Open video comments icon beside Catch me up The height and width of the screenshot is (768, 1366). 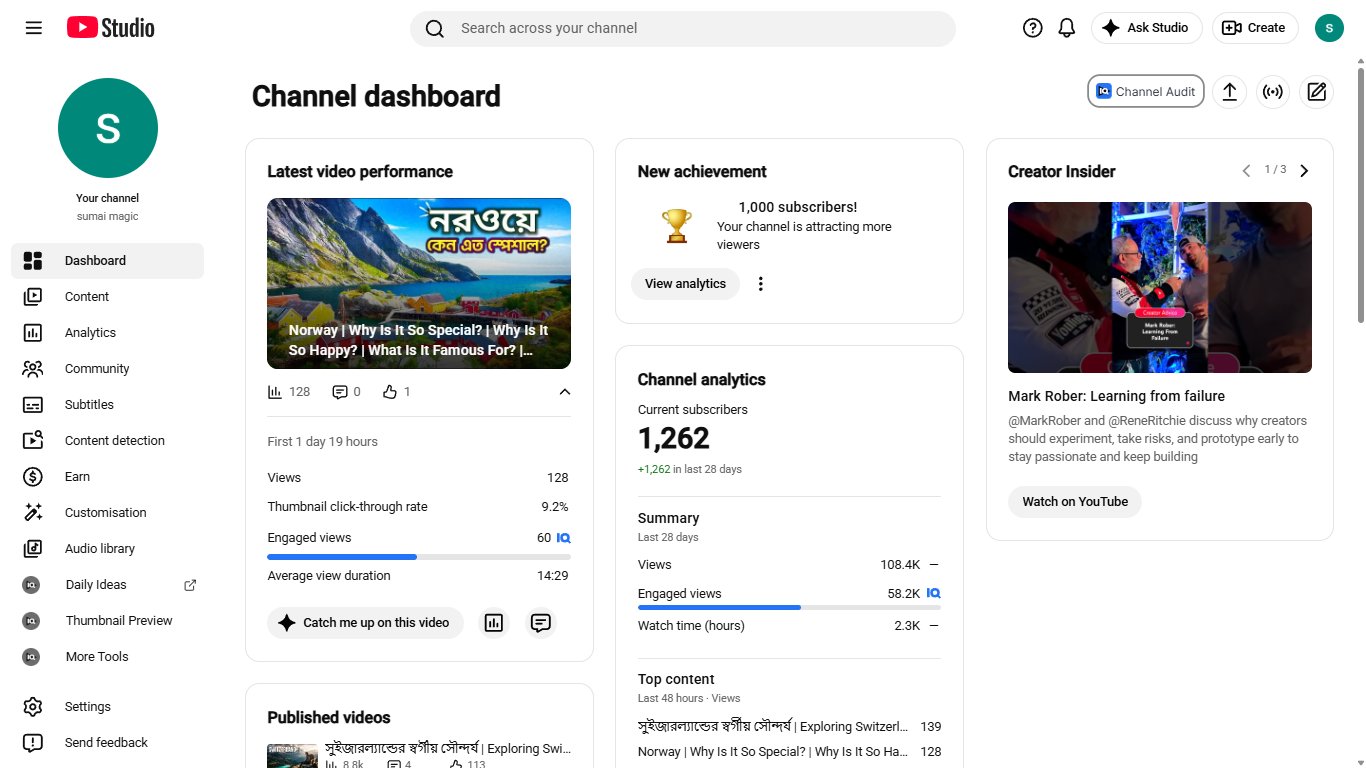coord(541,623)
